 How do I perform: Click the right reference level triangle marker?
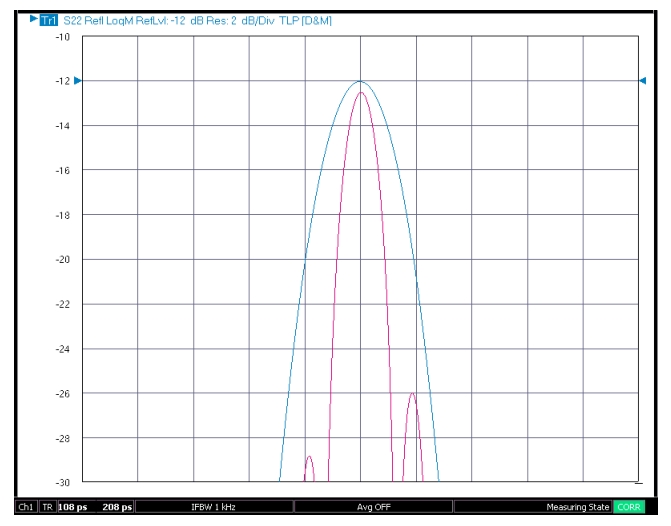642,80
